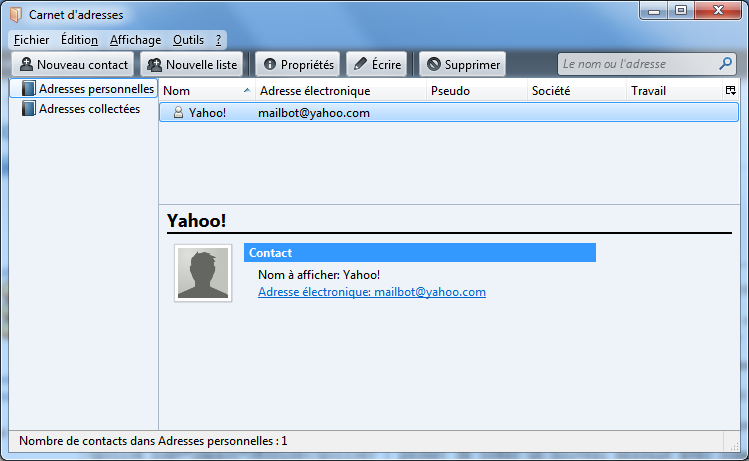
Task: Maximize the Carnet d'adresses window
Action: (681, 11)
